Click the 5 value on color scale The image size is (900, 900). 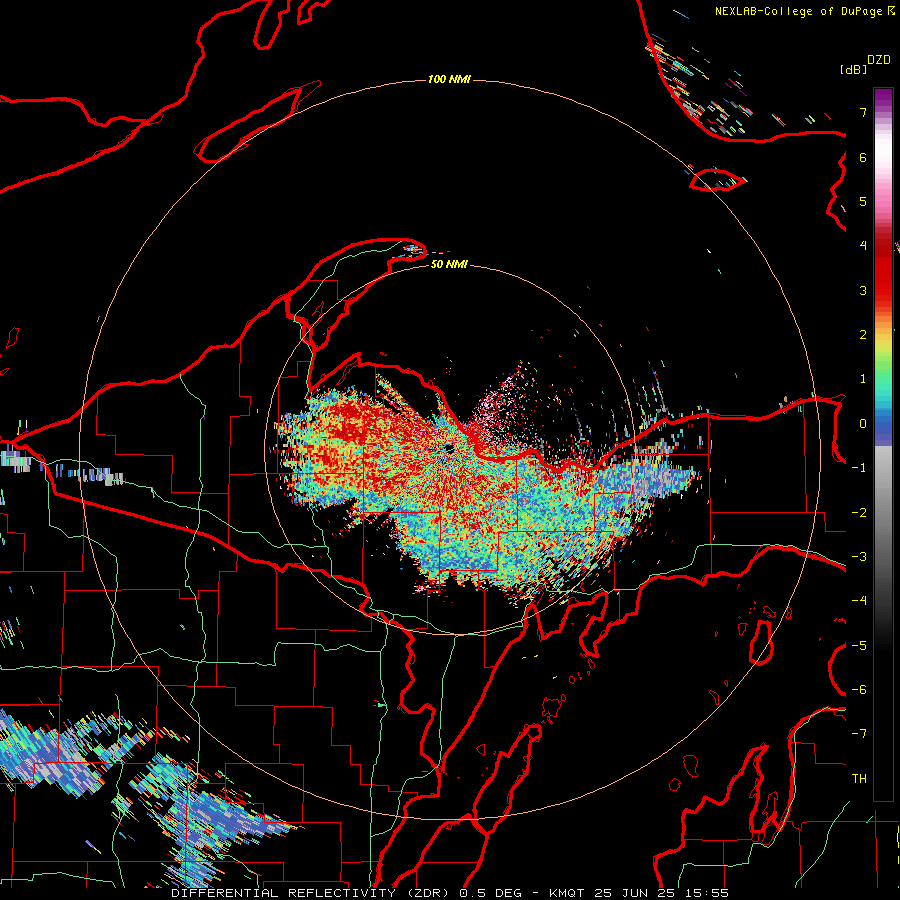(863, 201)
